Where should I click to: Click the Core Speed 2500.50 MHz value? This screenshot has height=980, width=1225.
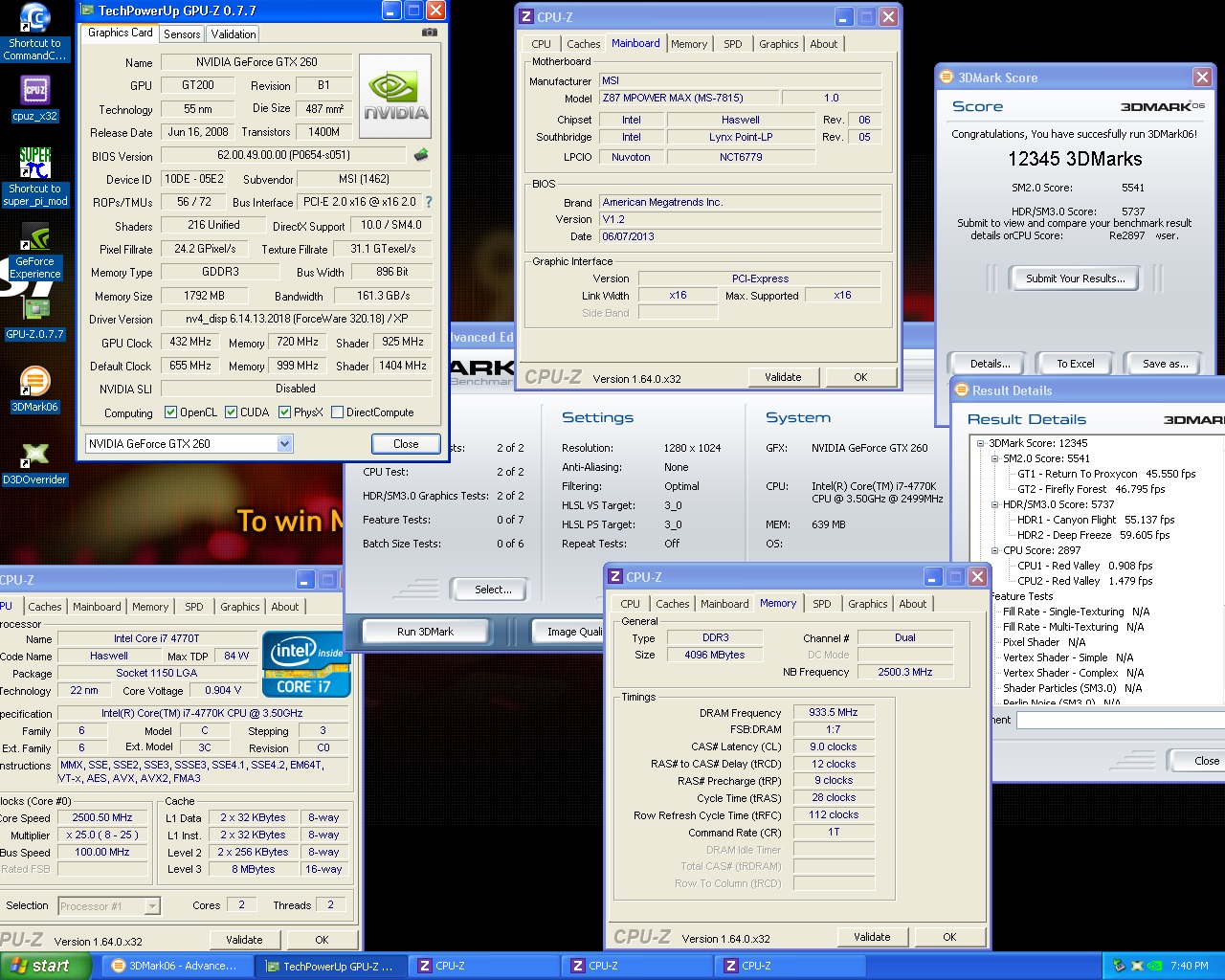point(102,817)
